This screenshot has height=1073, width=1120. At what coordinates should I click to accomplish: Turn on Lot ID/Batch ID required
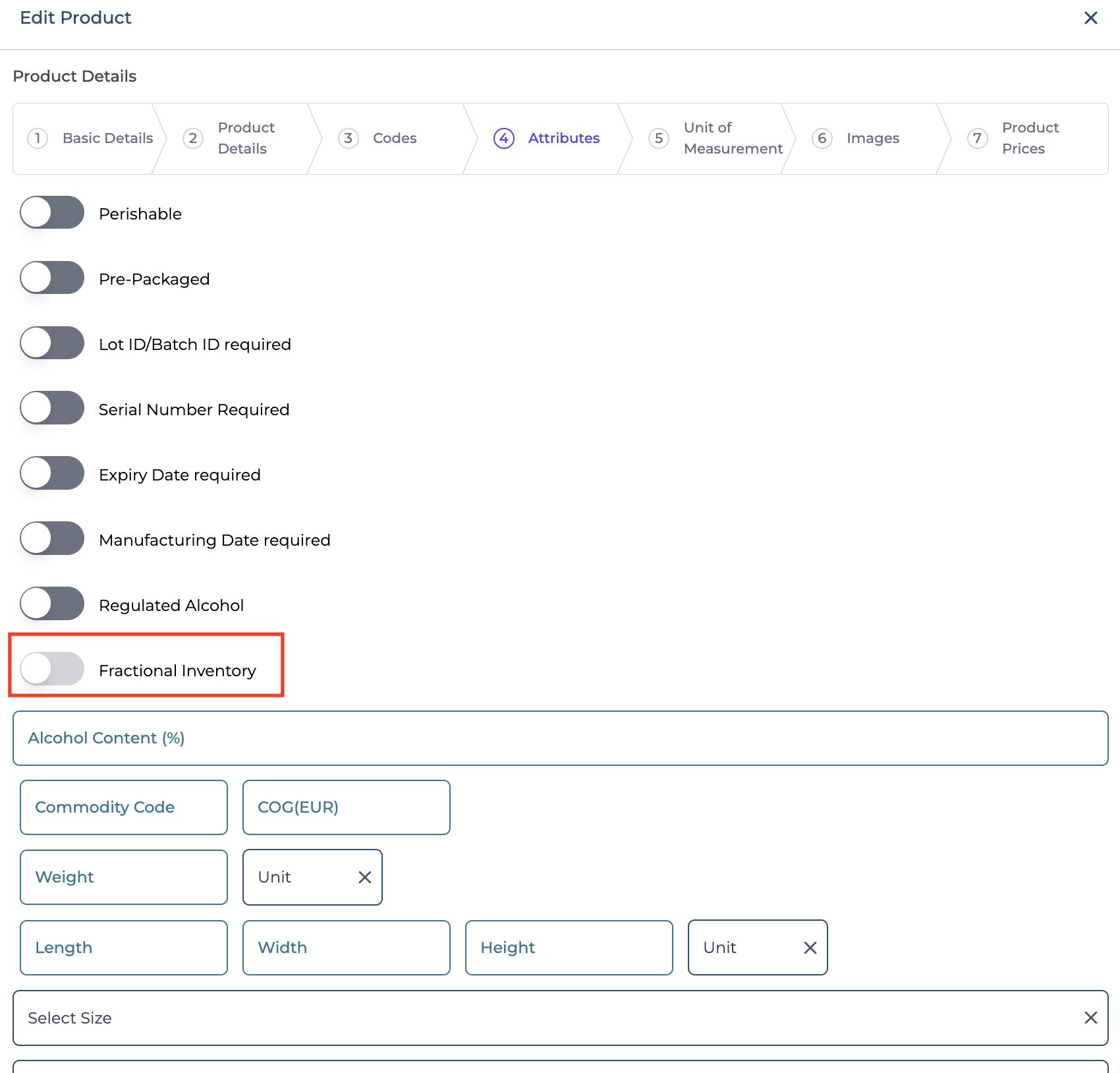click(x=52, y=343)
